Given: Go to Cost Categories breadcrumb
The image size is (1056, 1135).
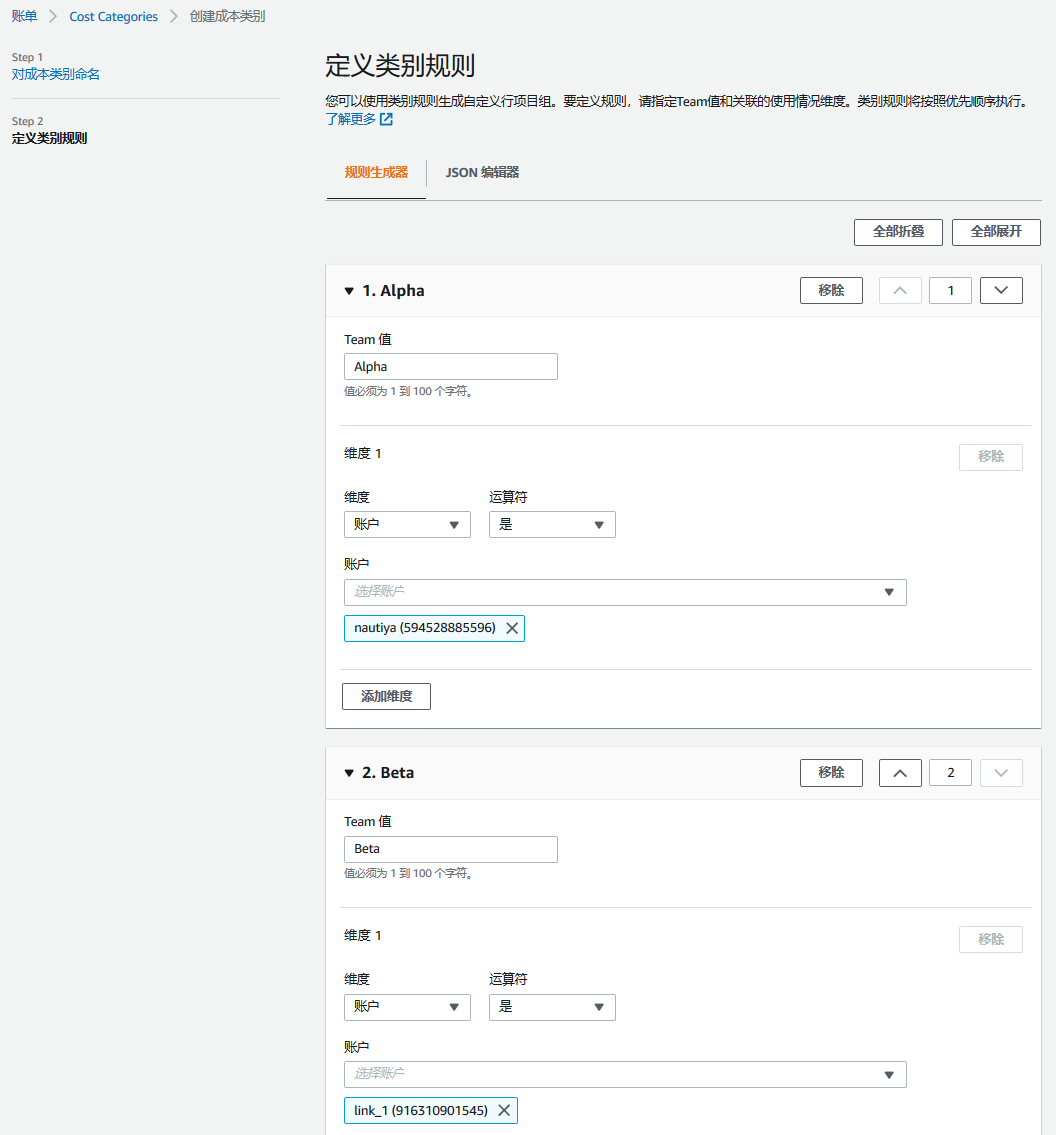Looking at the screenshot, I should (x=114, y=17).
